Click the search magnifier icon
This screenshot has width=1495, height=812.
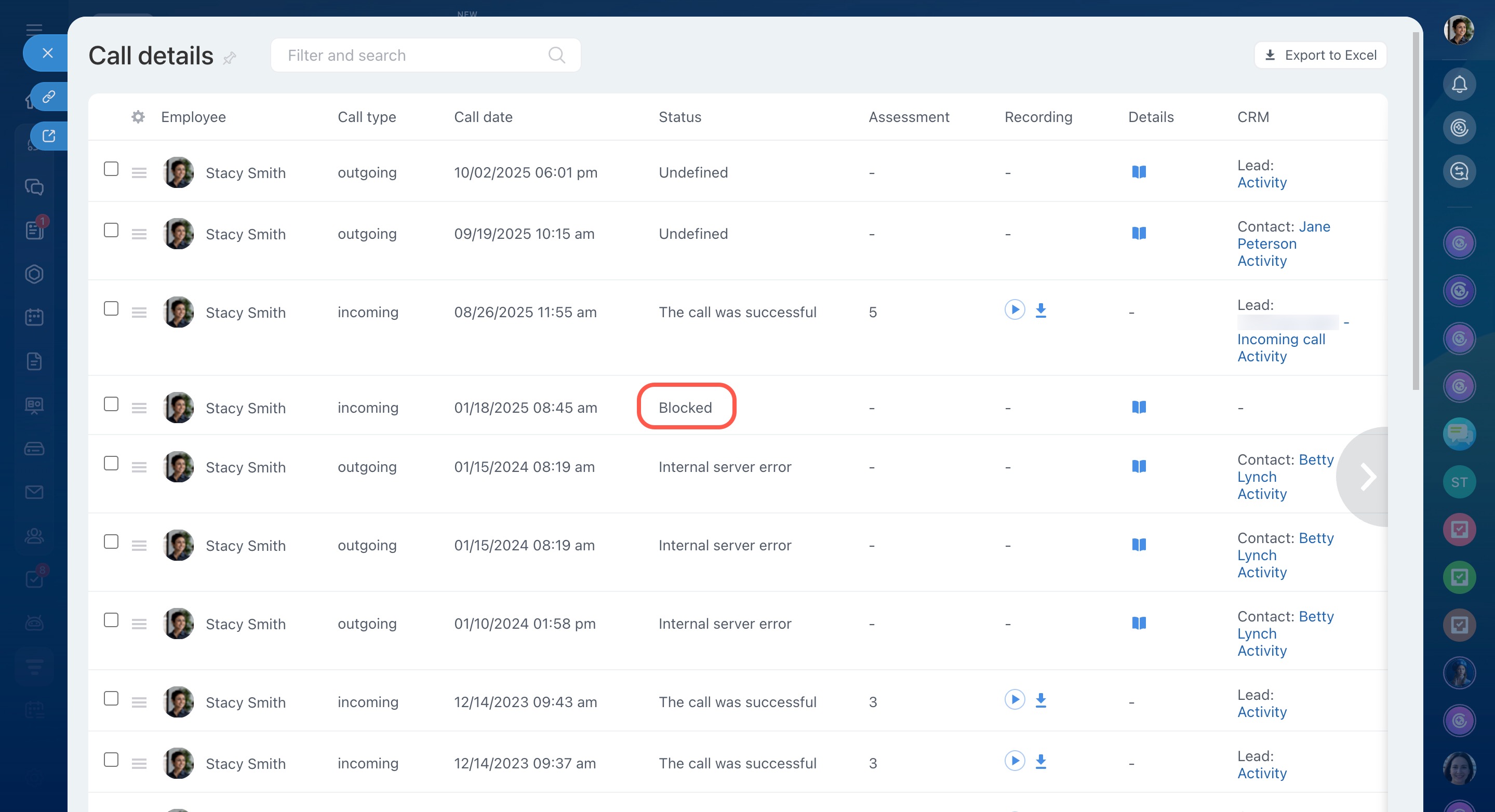[x=556, y=55]
